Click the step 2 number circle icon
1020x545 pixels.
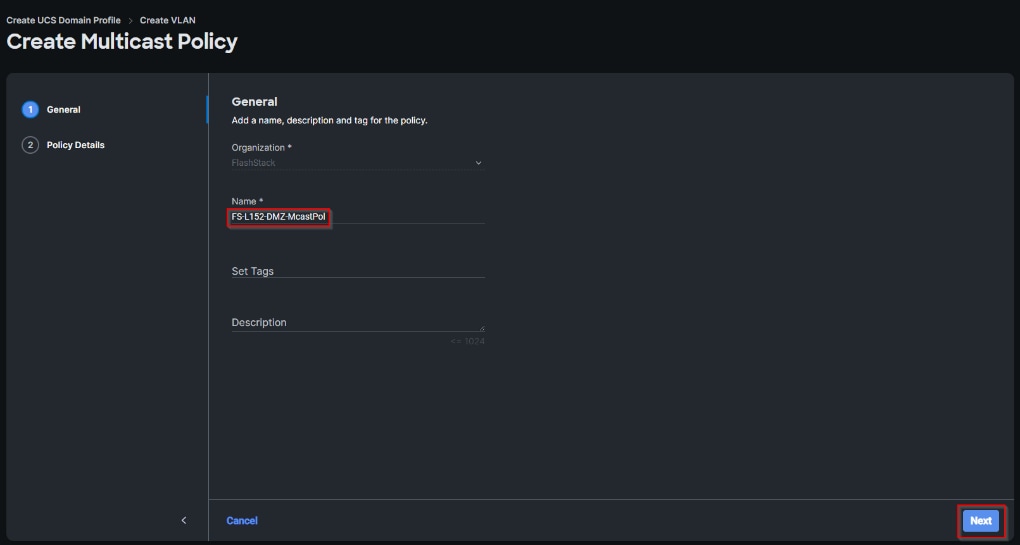point(30,145)
